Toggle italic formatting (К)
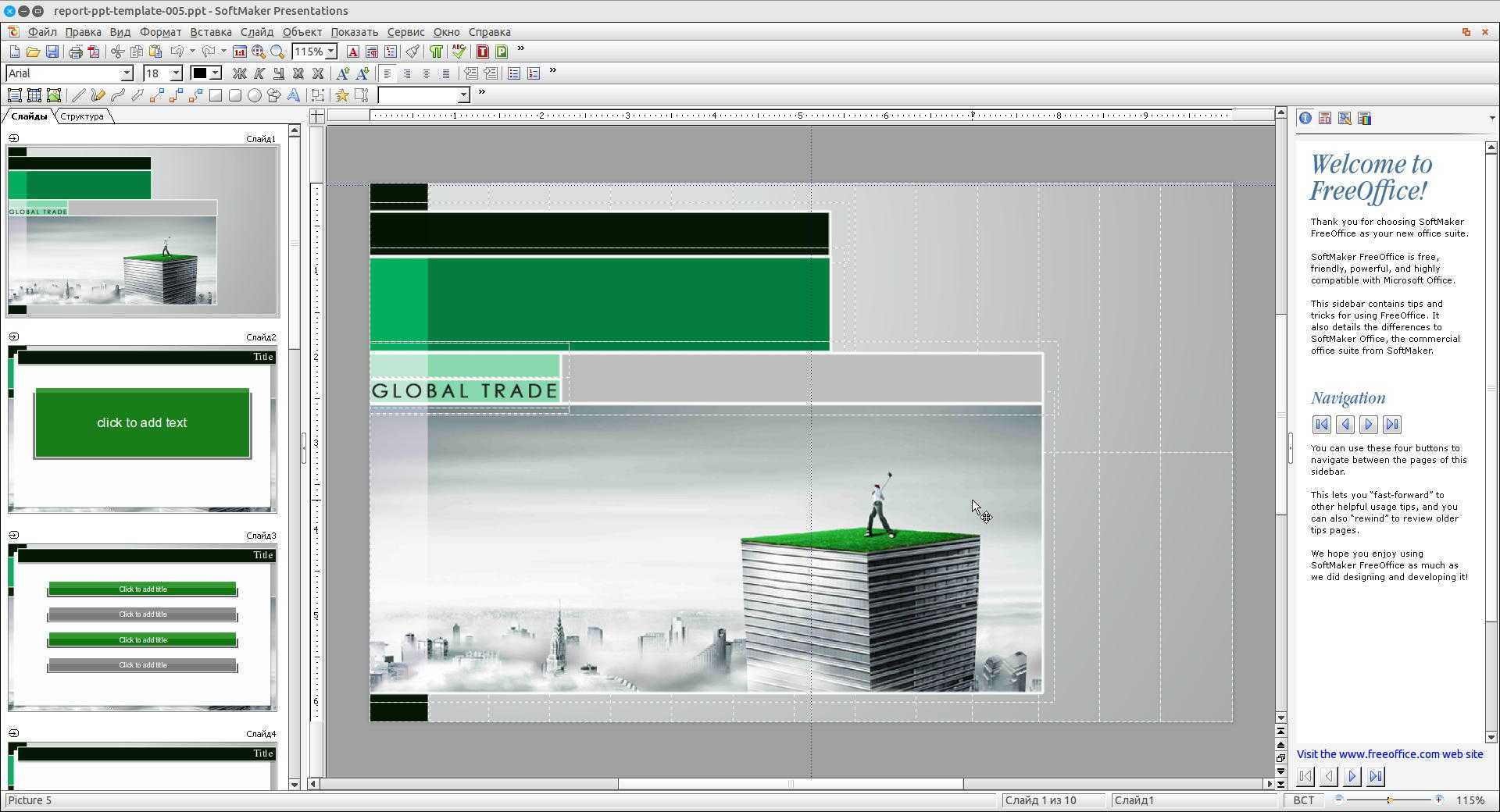1500x812 pixels. (259, 73)
